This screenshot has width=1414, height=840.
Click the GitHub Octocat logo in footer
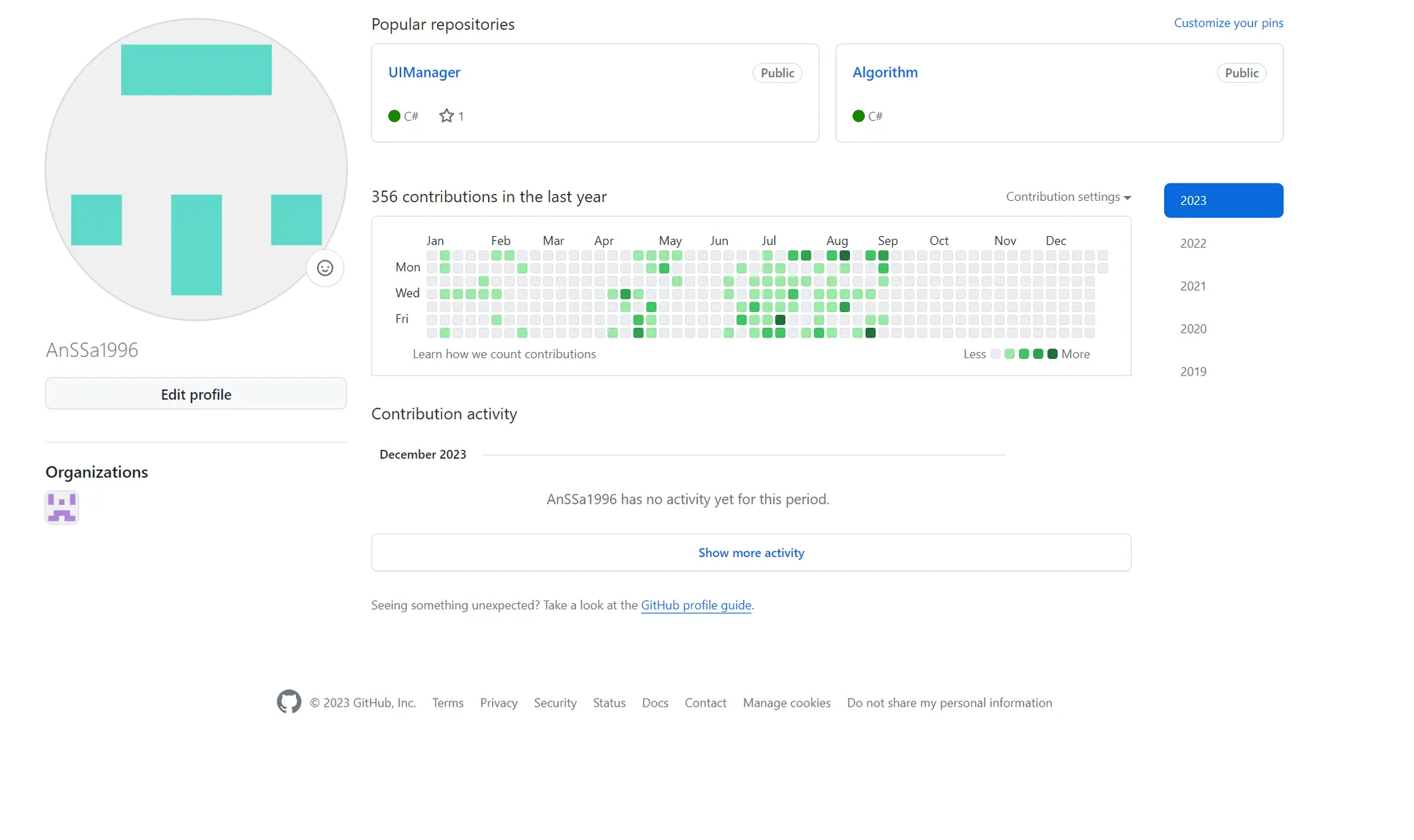pyautogui.click(x=289, y=702)
